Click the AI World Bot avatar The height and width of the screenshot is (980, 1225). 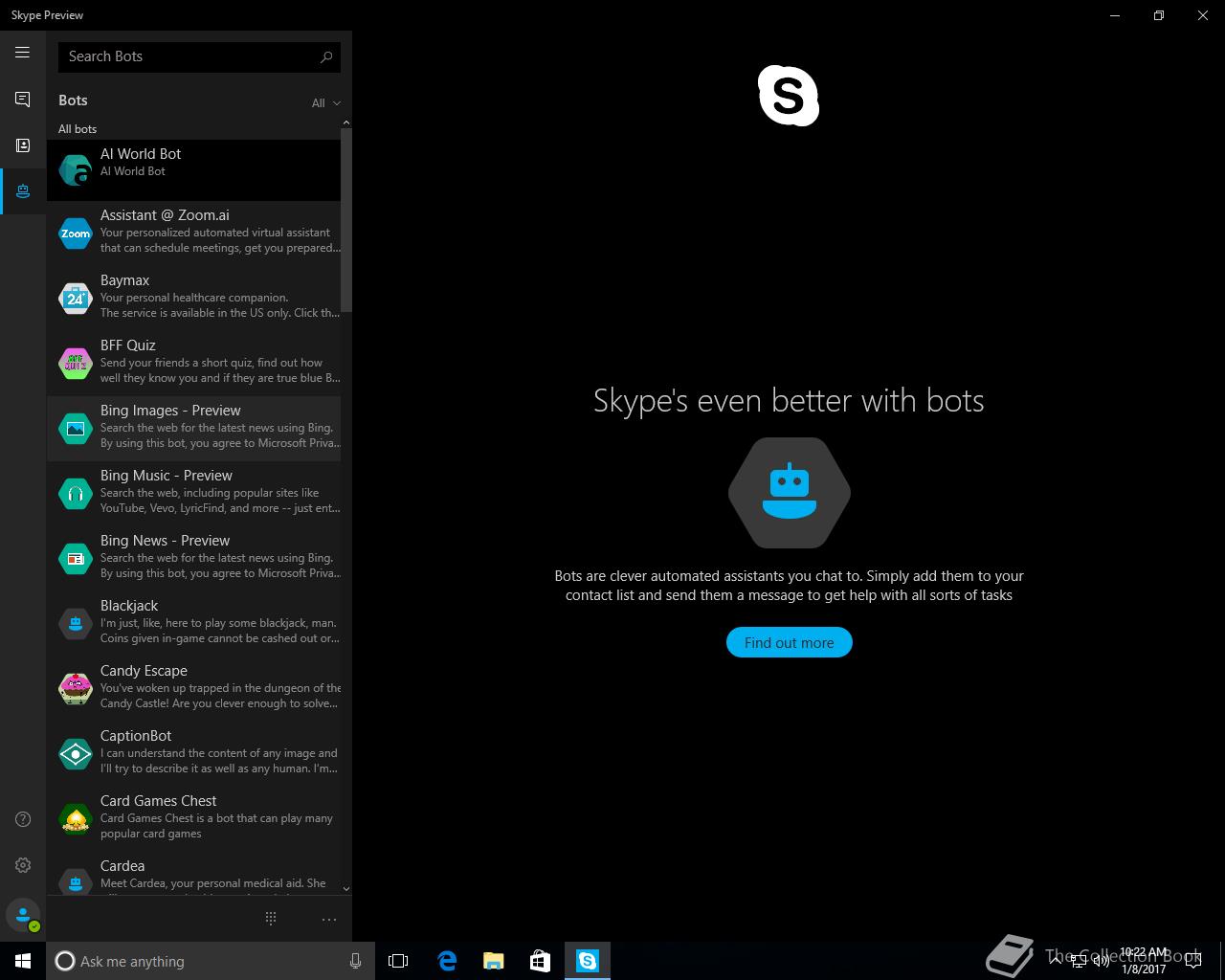pos(76,170)
